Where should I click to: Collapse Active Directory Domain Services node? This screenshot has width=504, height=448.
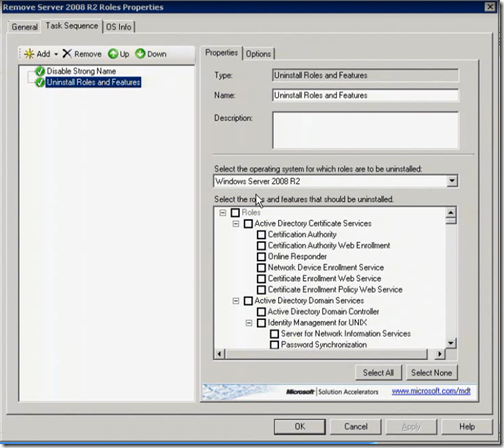[236, 301]
